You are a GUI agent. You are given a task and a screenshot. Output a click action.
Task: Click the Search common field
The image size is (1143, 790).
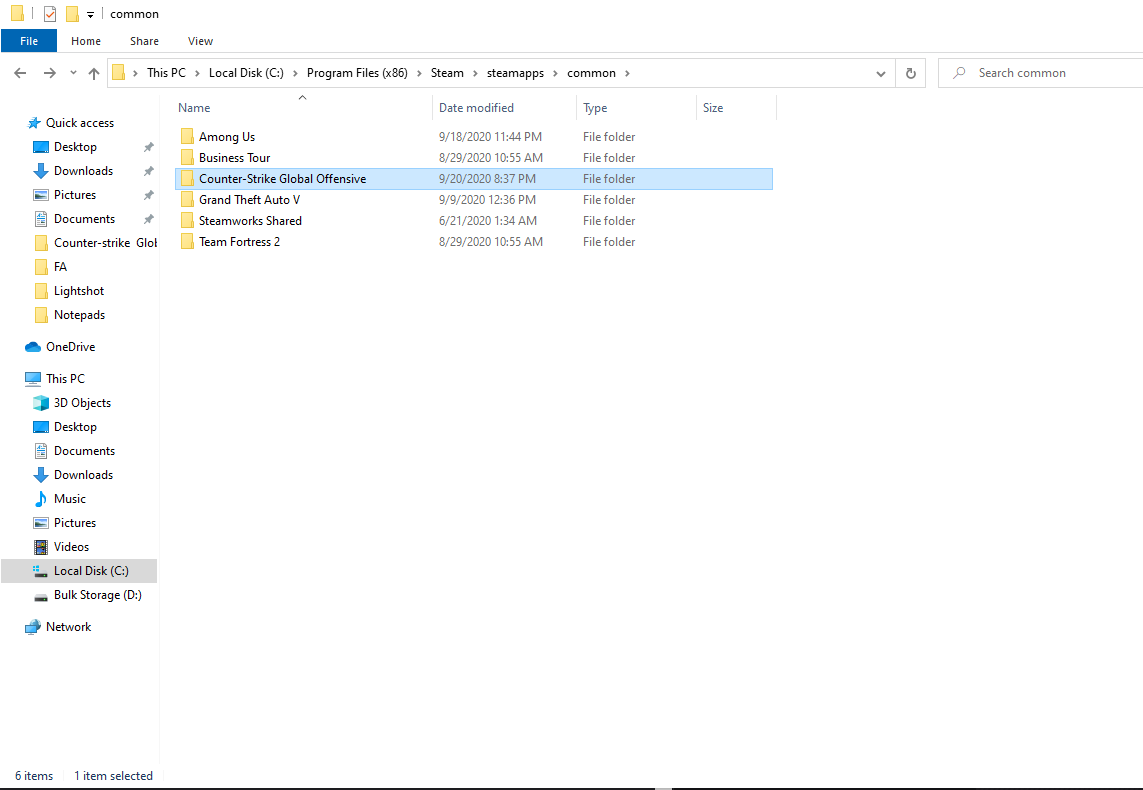(1042, 73)
